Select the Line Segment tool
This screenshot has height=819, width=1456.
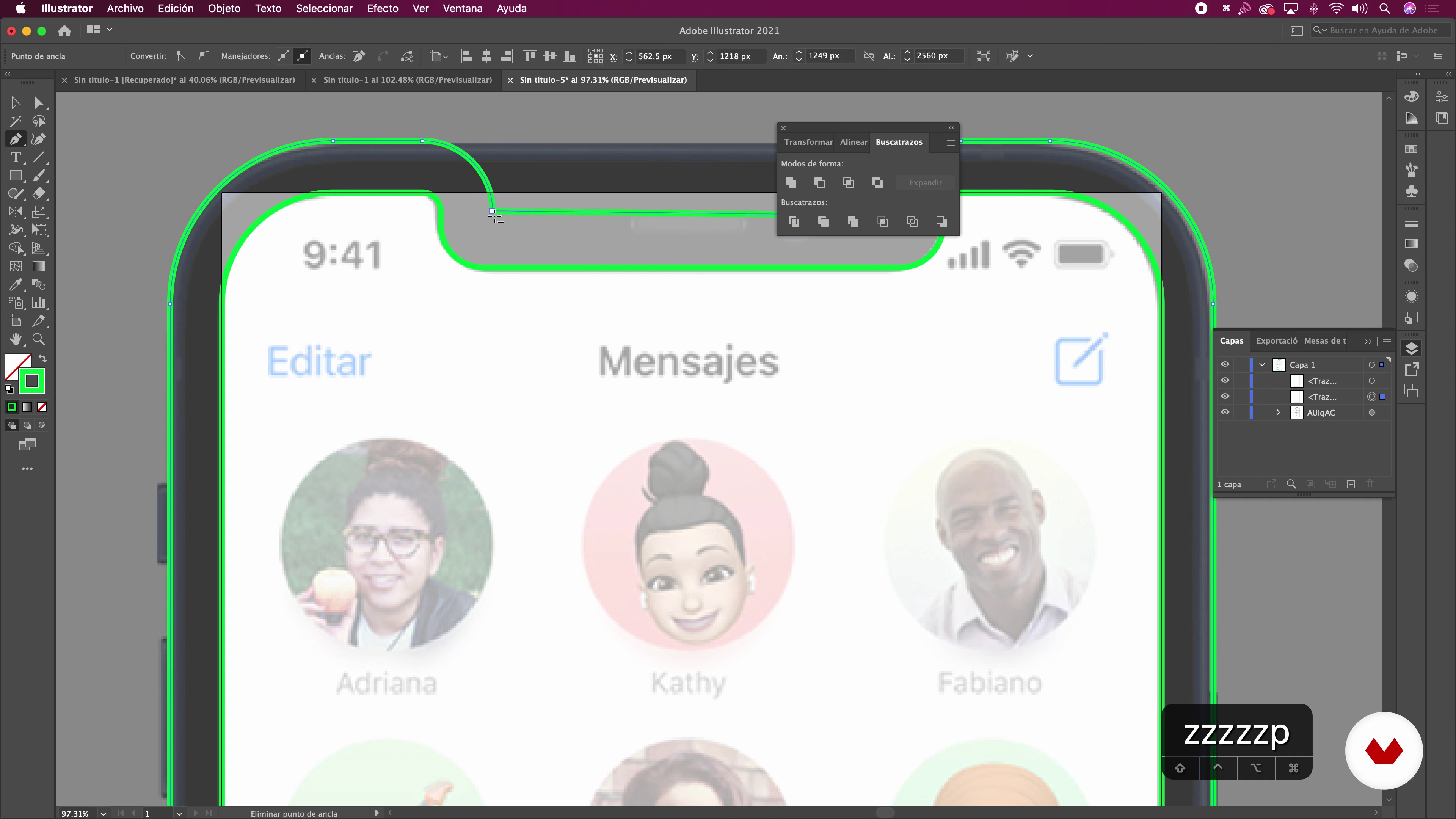(38, 157)
